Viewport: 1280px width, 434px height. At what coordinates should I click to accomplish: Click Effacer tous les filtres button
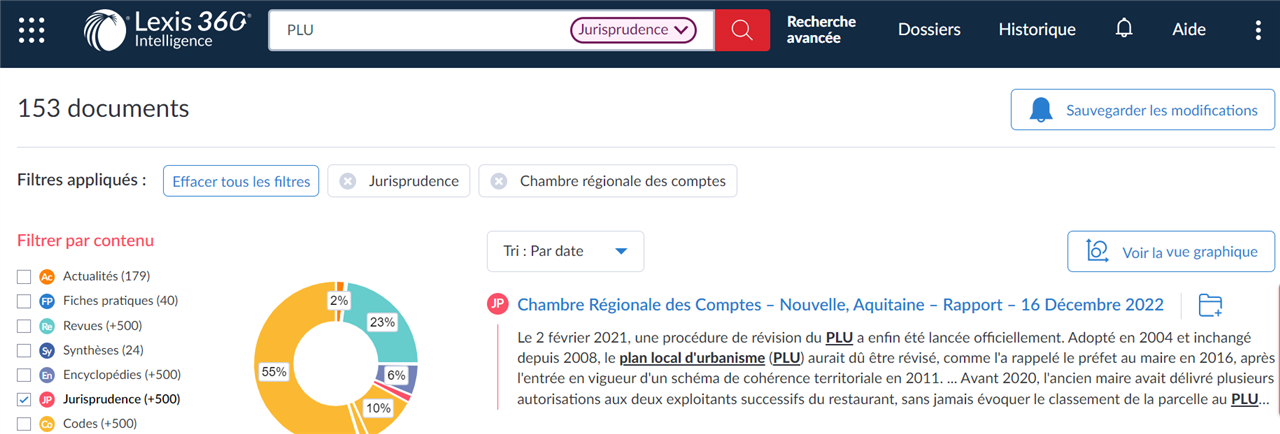241,181
